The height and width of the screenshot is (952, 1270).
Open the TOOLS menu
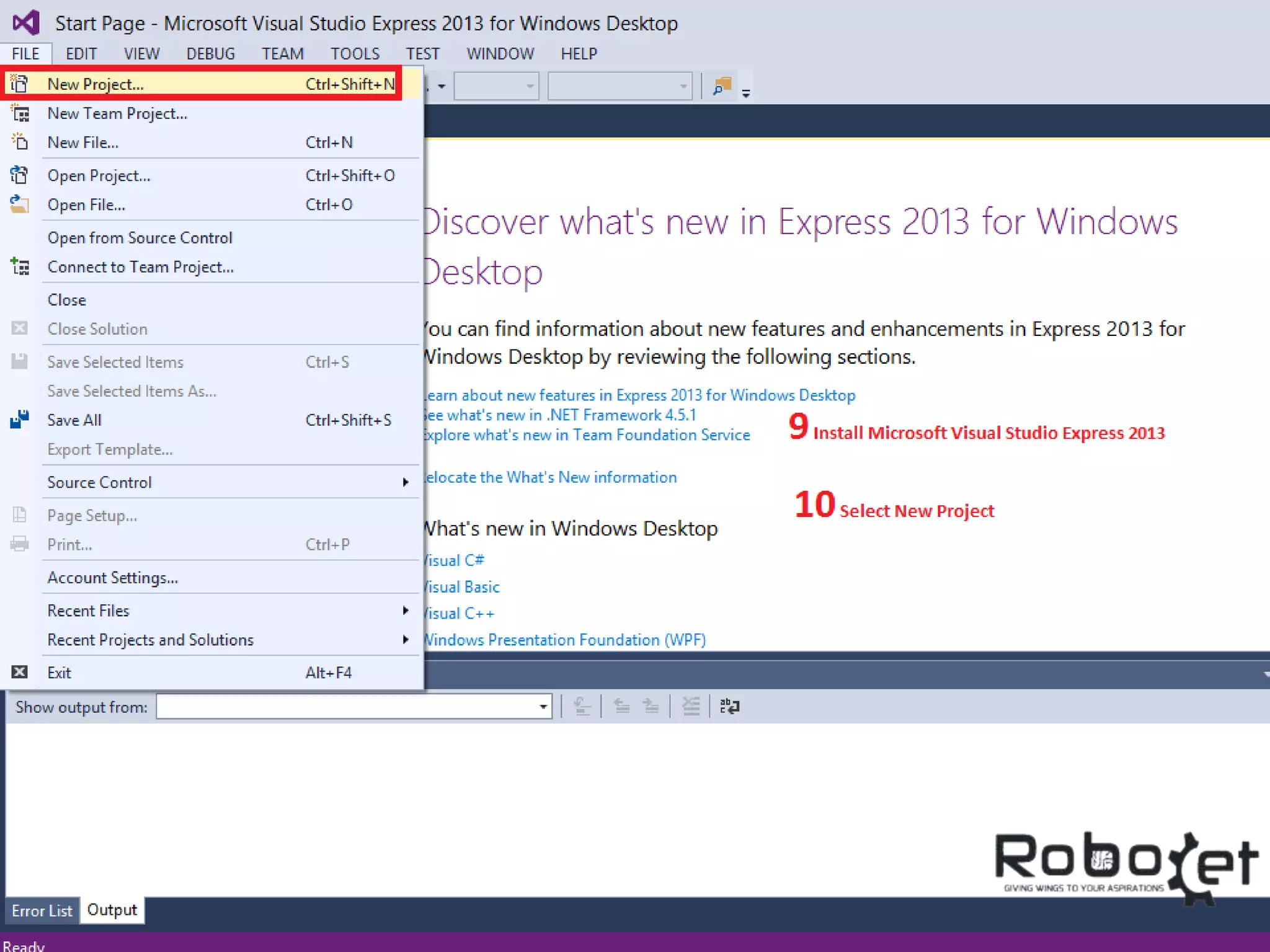[355, 53]
